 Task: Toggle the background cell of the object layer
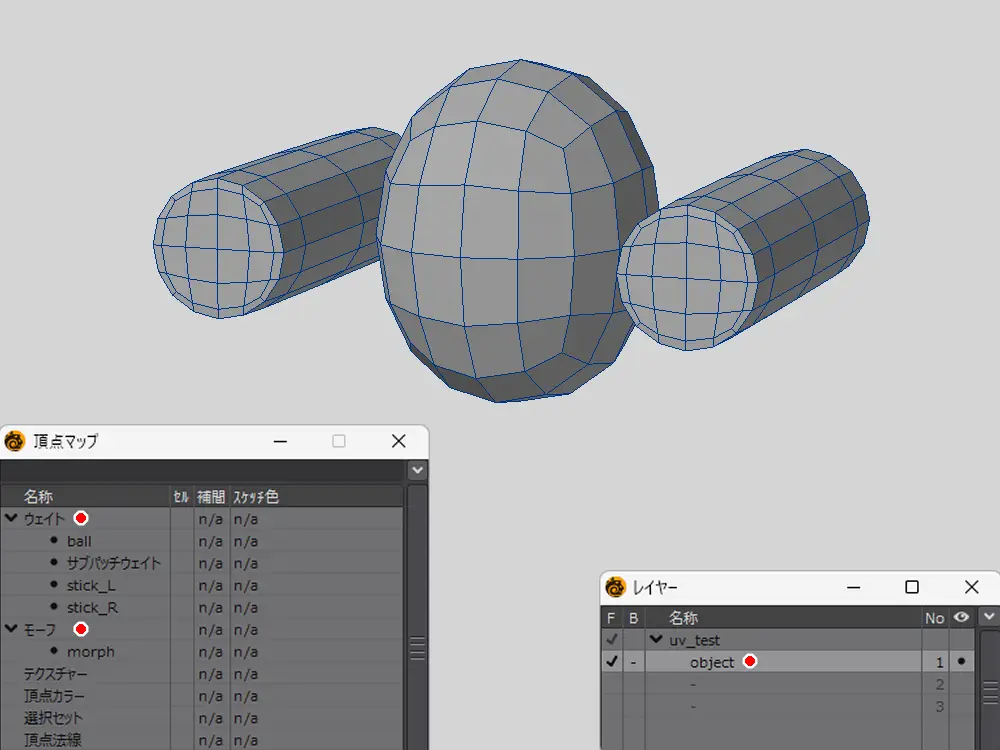point(633,662)
